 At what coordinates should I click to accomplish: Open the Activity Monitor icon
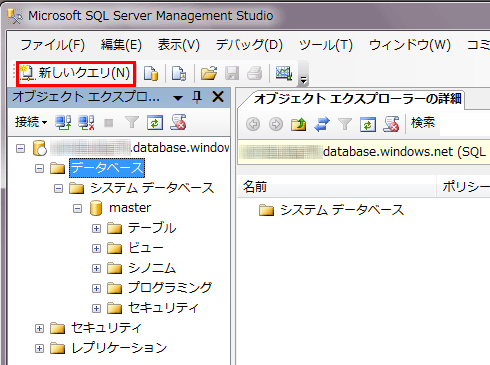(284, 73)
